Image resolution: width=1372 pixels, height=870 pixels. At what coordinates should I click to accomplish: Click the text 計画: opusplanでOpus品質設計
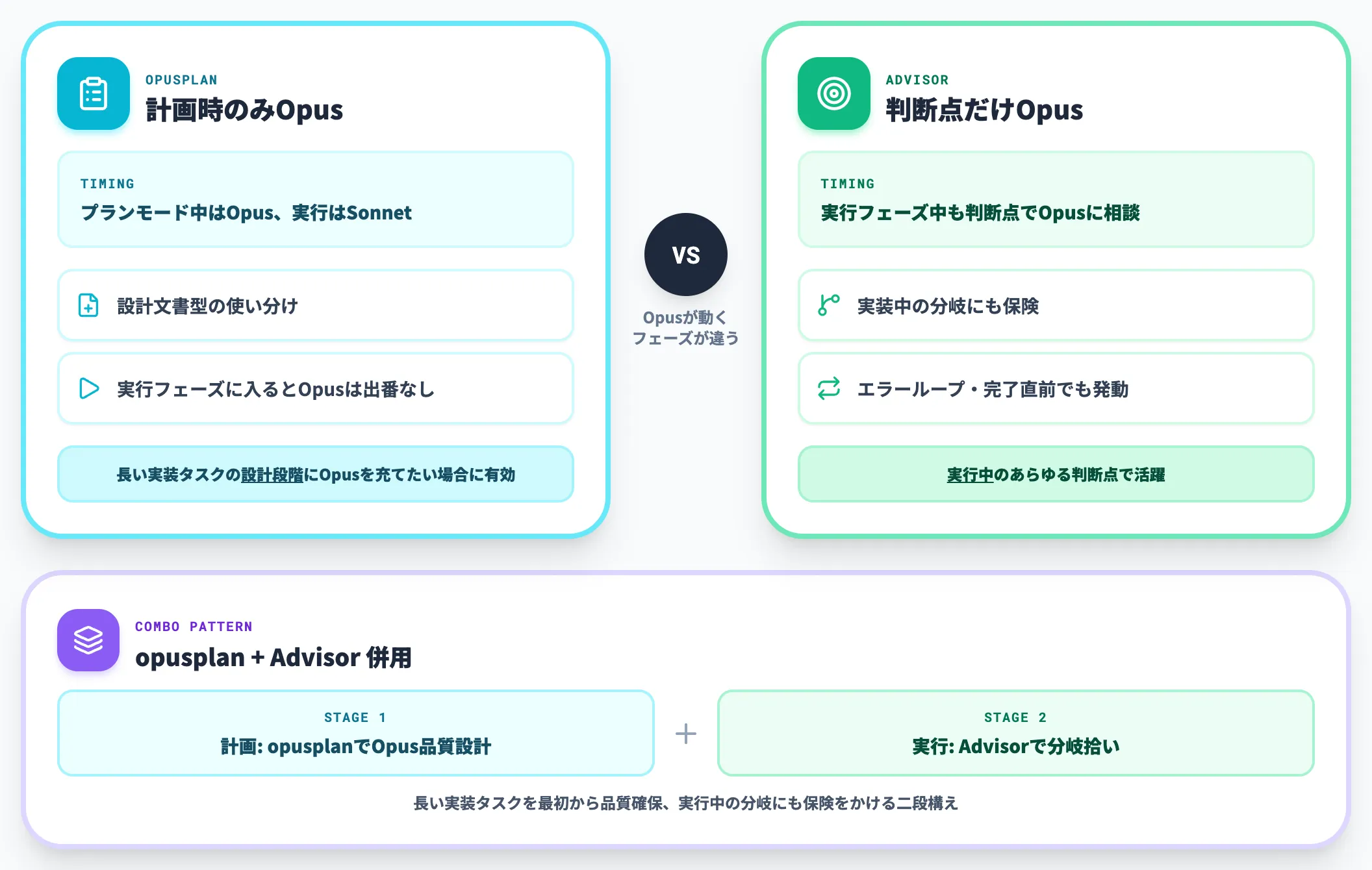click(x=356, y=747)
